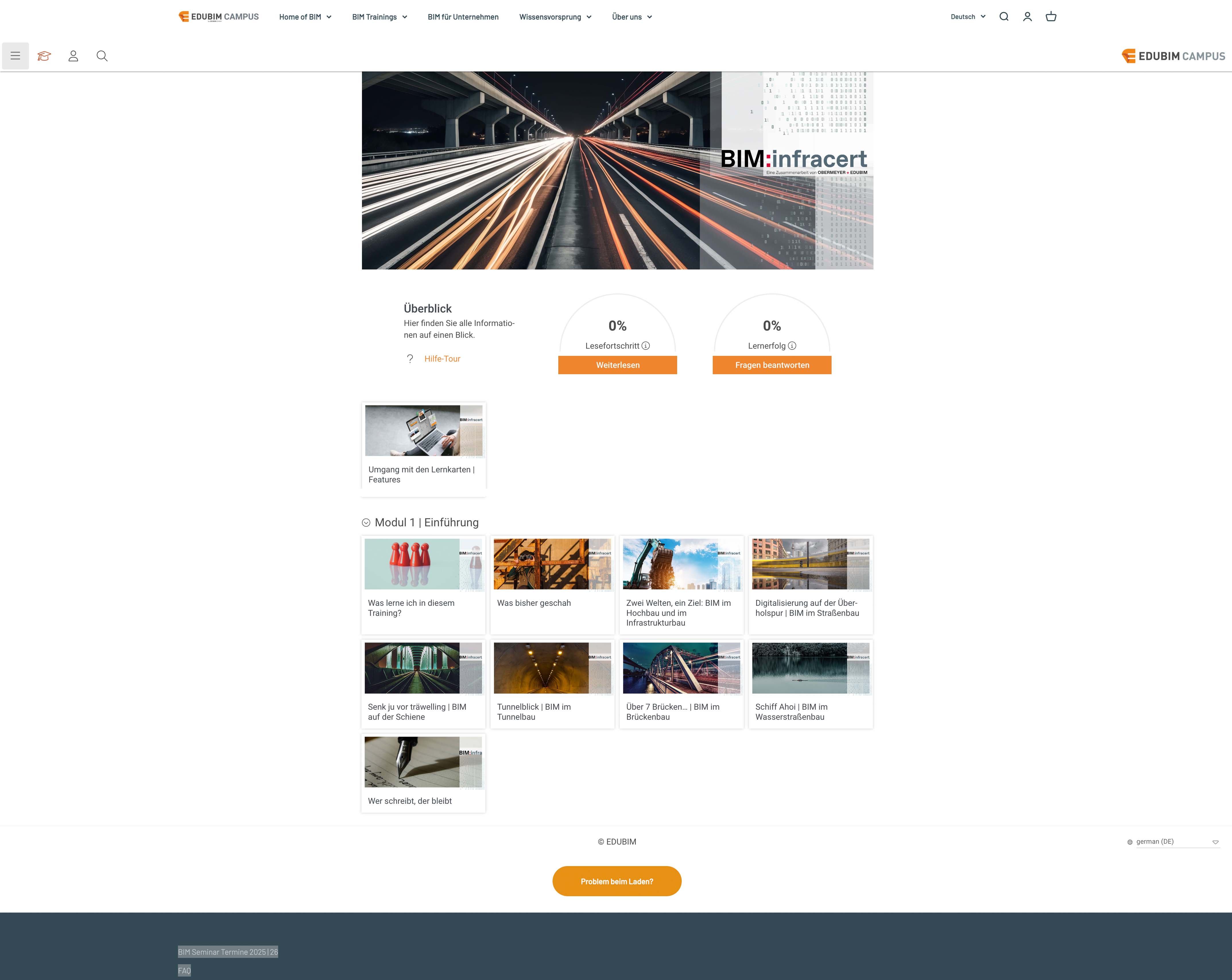Click the search icon in the course toolbar
Viewport: 1232px width, 980px height.
102,55
